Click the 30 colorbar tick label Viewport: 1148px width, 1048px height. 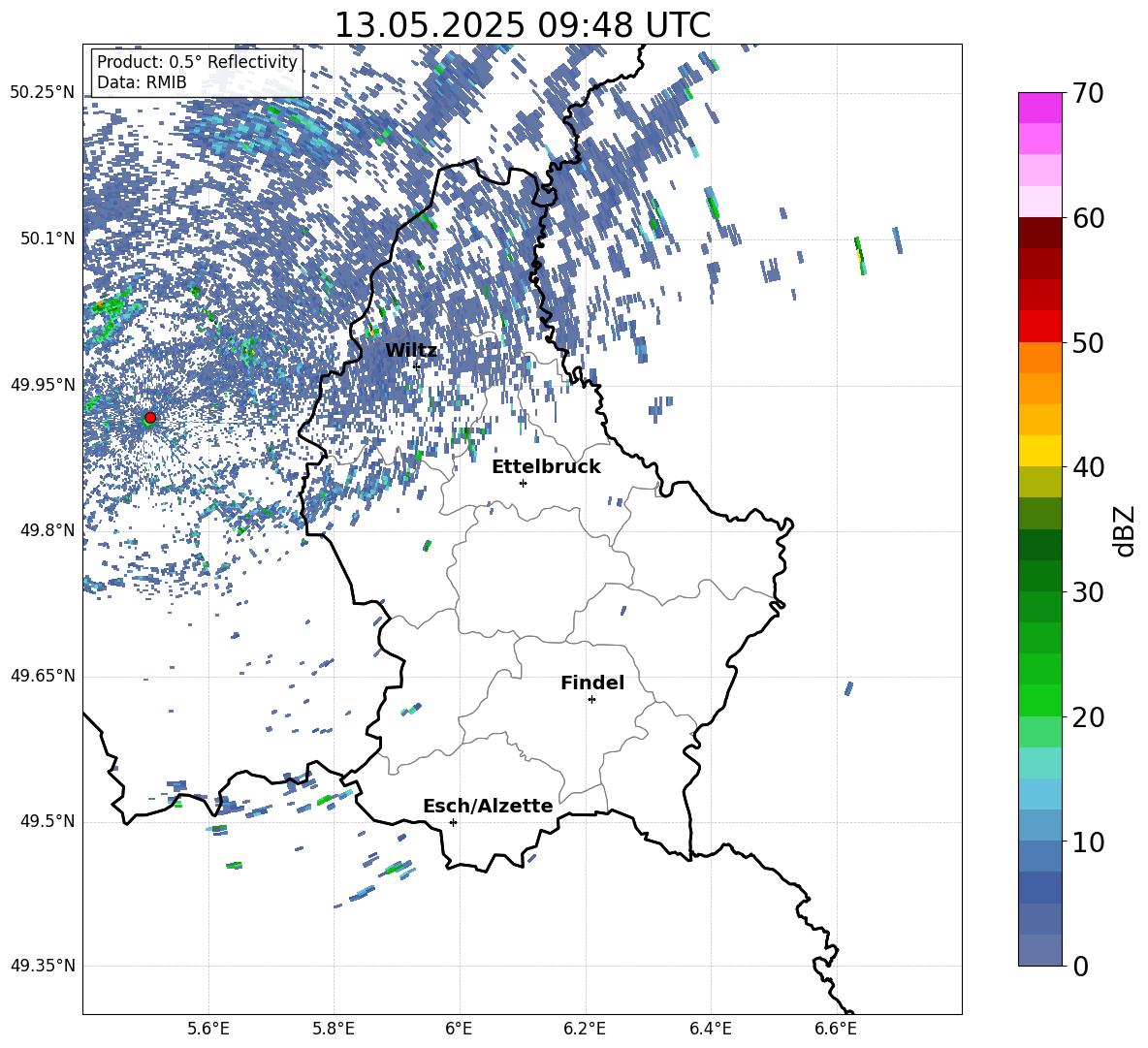1089,592
